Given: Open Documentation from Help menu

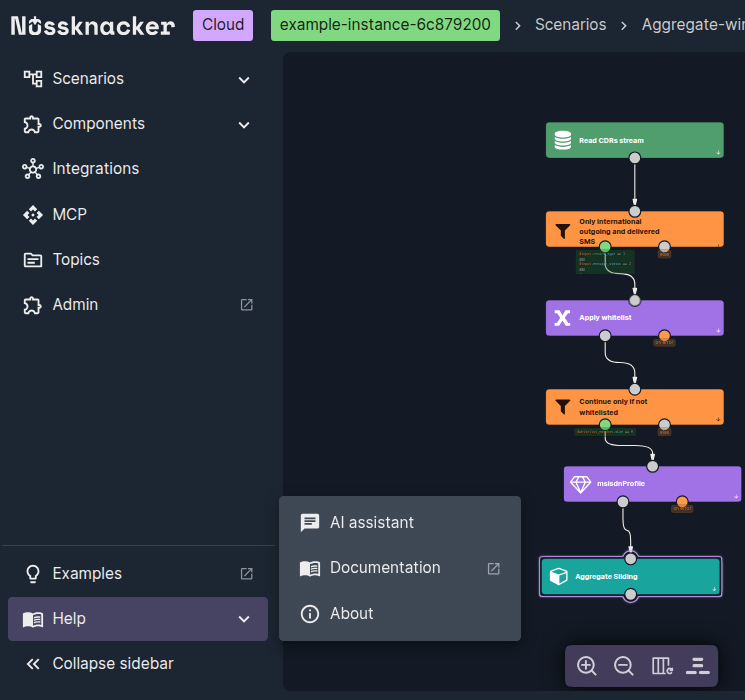Looking at the screenshot, I should (400, 568).
